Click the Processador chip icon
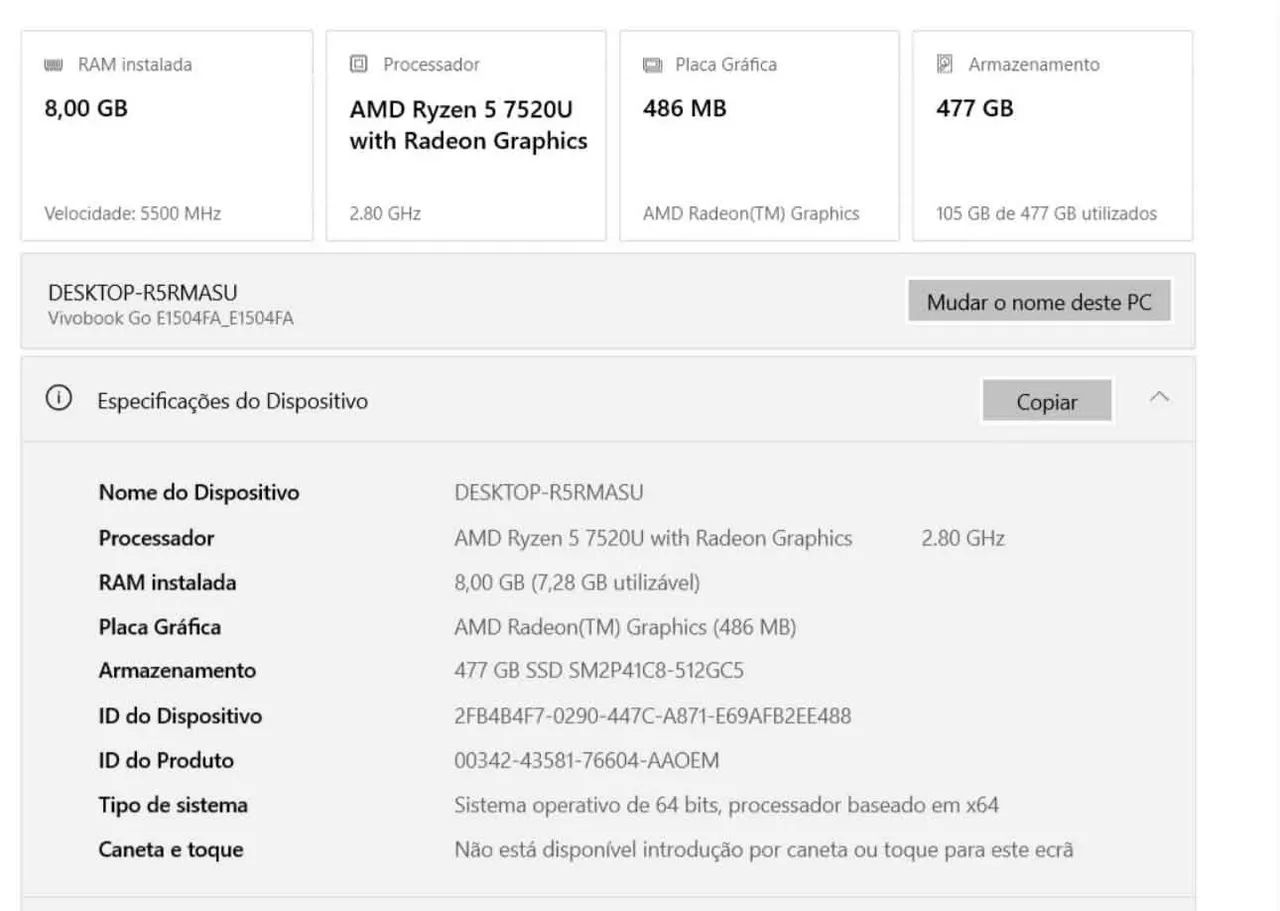 tap(358, 64)
